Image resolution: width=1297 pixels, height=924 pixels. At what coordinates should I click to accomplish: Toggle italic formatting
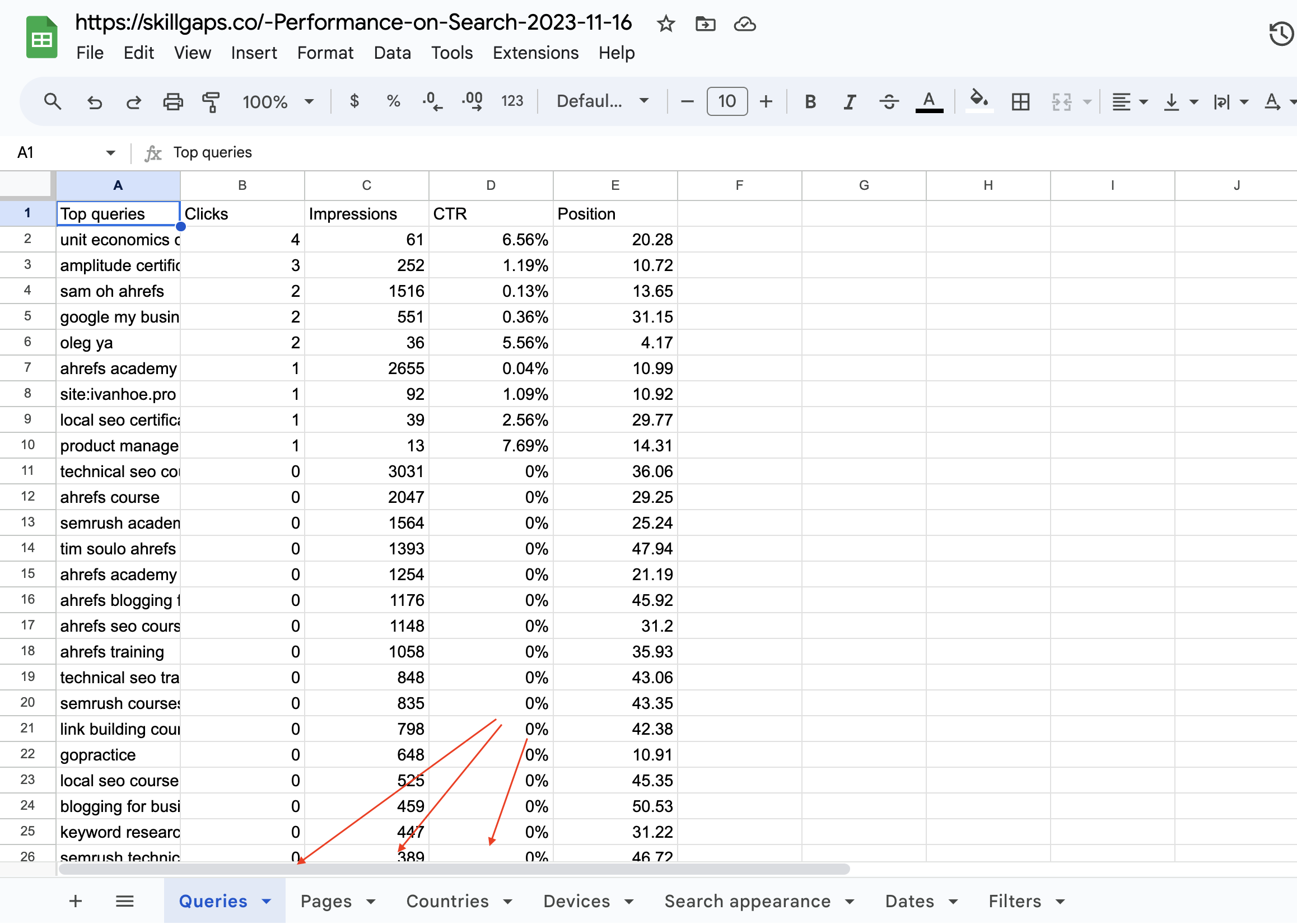pyautogui.click(x=850, y=102)
